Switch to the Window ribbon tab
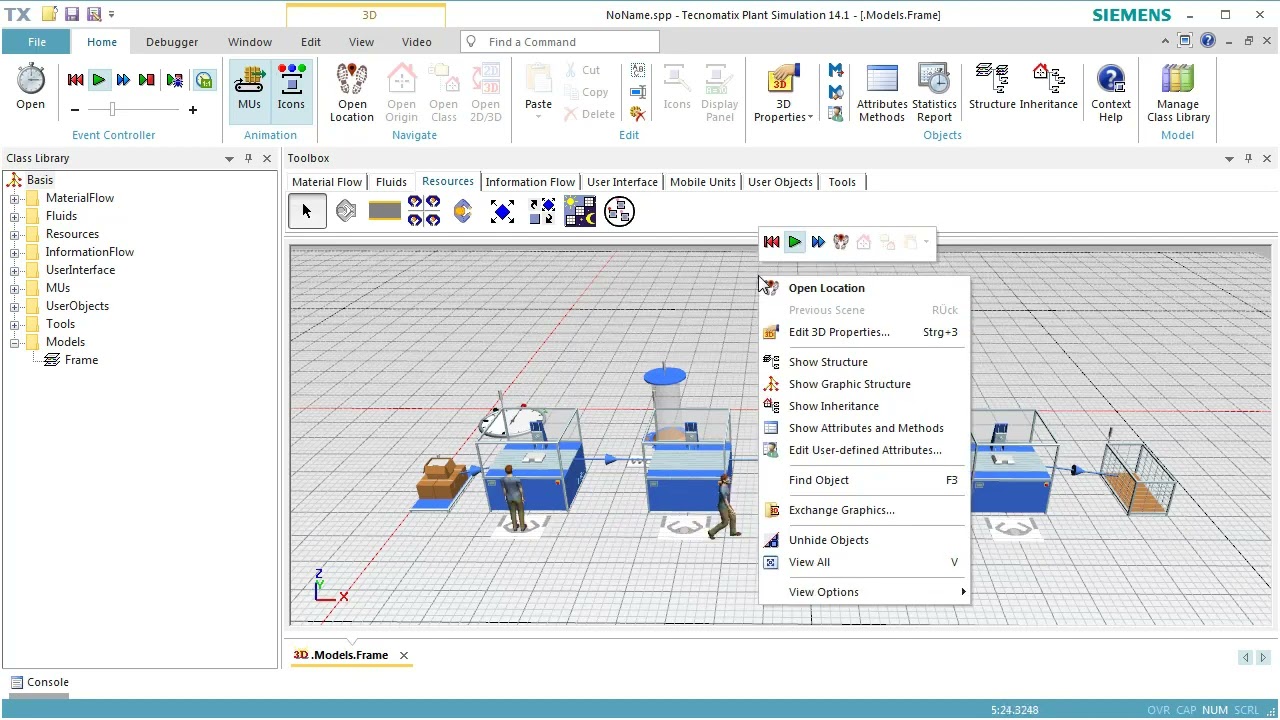Screen dimensions: 1280x720 click(x=250, y=42)
